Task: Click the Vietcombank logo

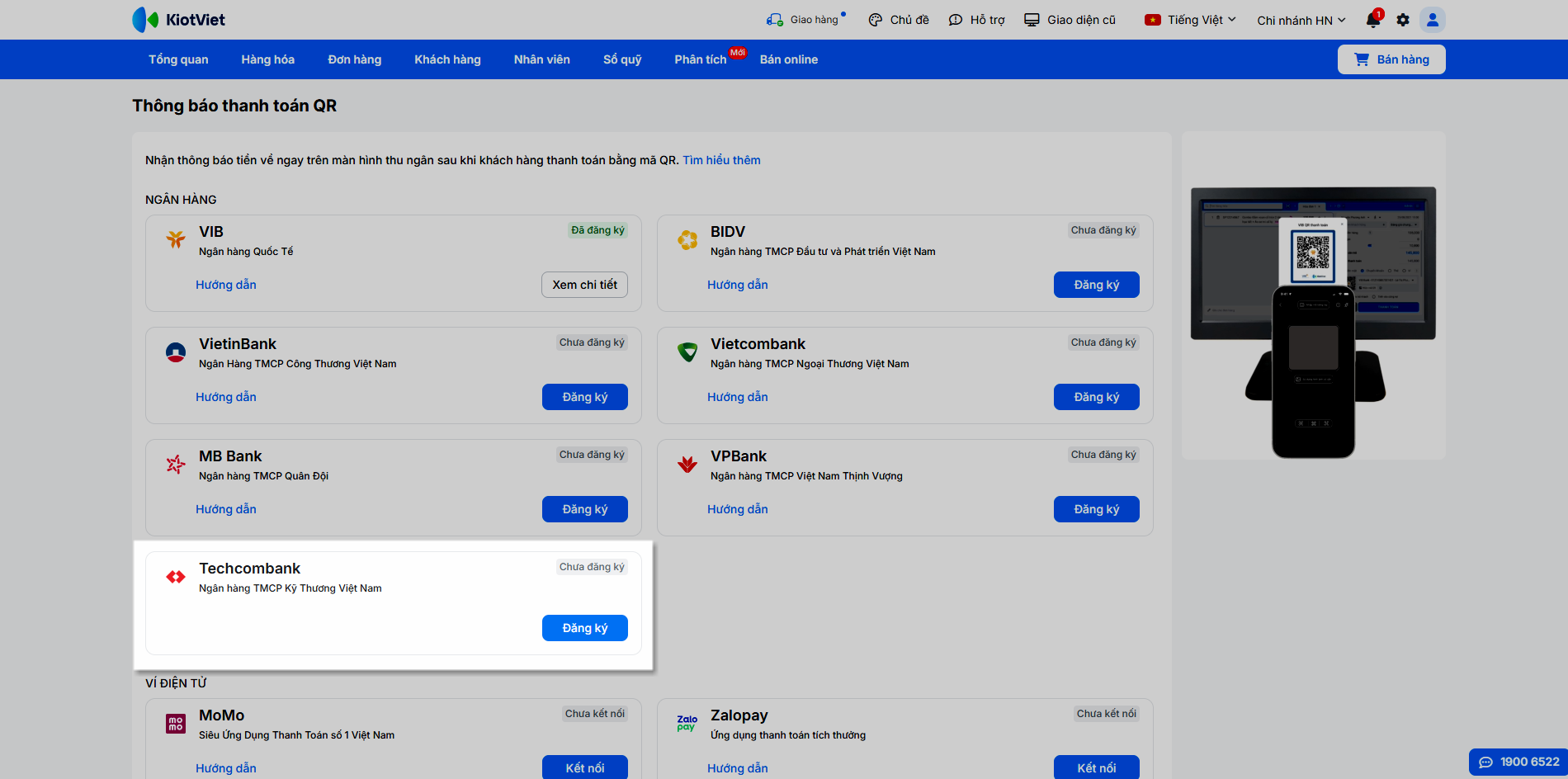Action: point(687,352)
